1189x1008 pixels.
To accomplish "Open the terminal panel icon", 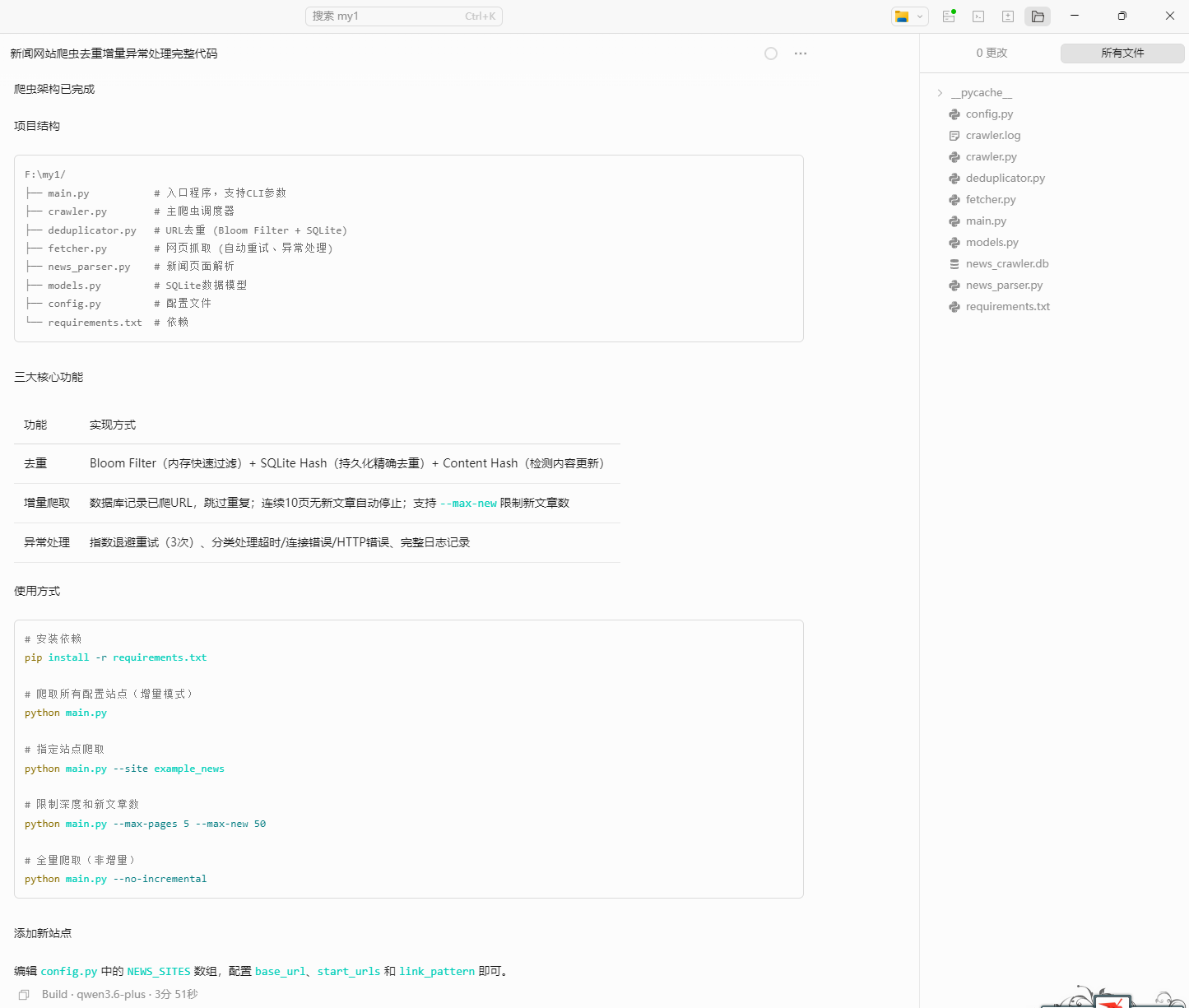I will (978, 16).
